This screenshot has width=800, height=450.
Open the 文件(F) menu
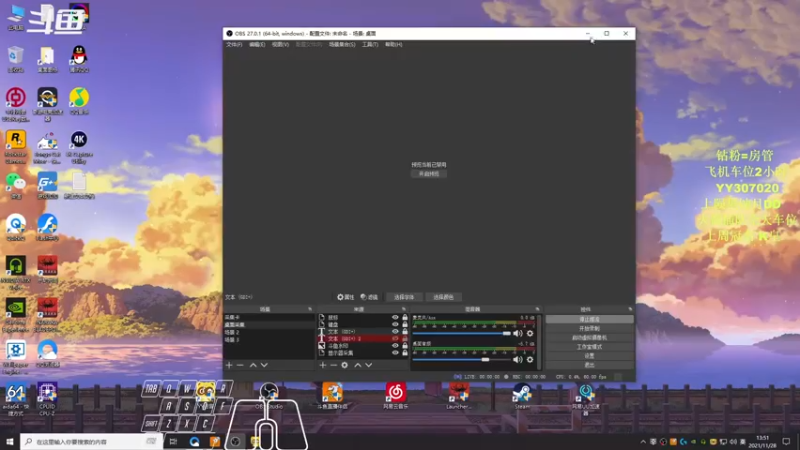point(234,44)
